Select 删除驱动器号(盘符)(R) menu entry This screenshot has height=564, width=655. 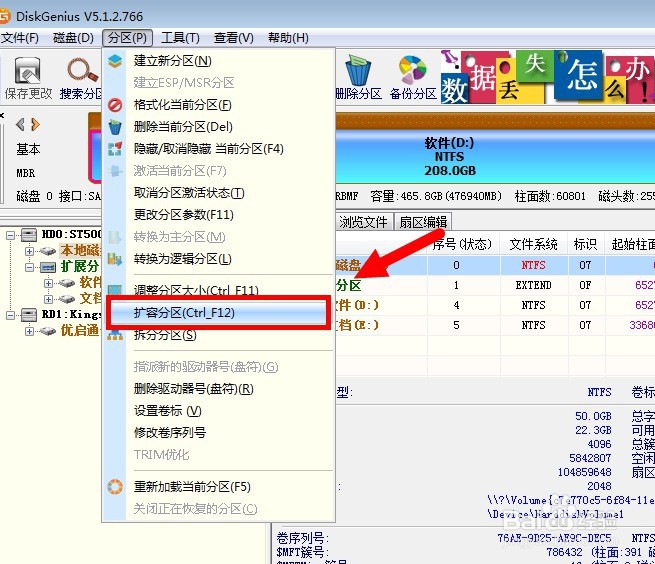218,389
